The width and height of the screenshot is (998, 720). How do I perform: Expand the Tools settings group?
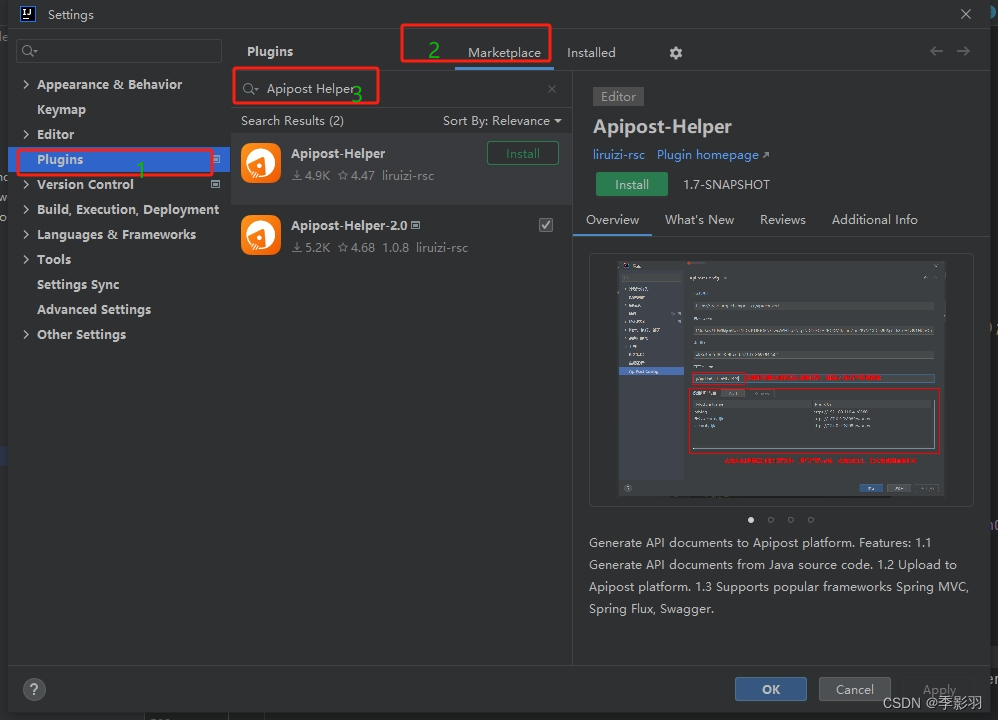point(26,259)
